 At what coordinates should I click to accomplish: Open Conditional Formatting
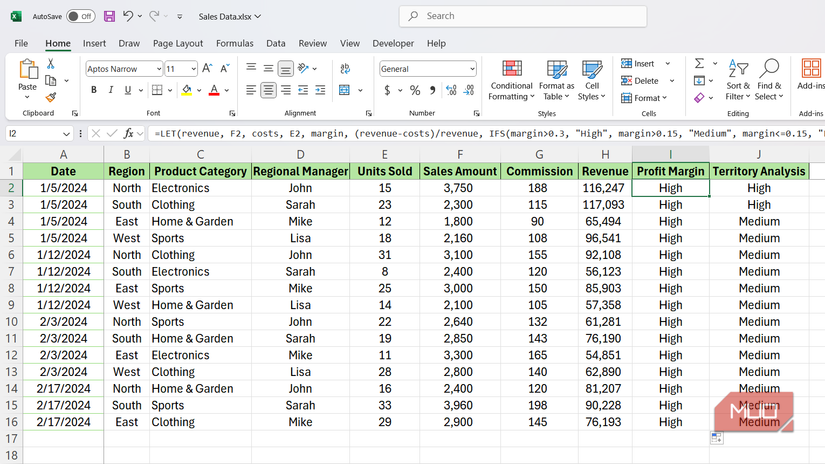click(x=511, y=79)
